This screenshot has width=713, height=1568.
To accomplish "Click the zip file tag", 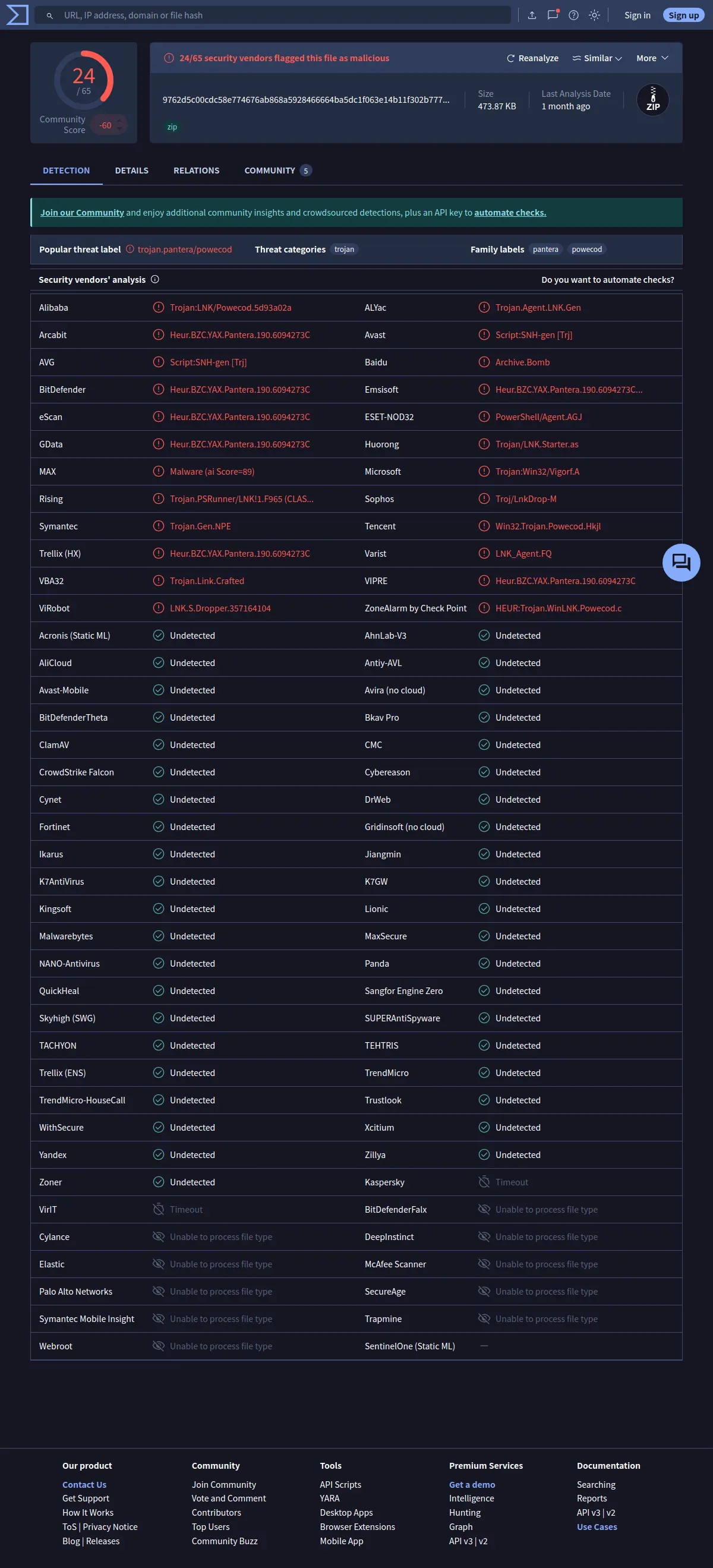I will click(172, 127).
